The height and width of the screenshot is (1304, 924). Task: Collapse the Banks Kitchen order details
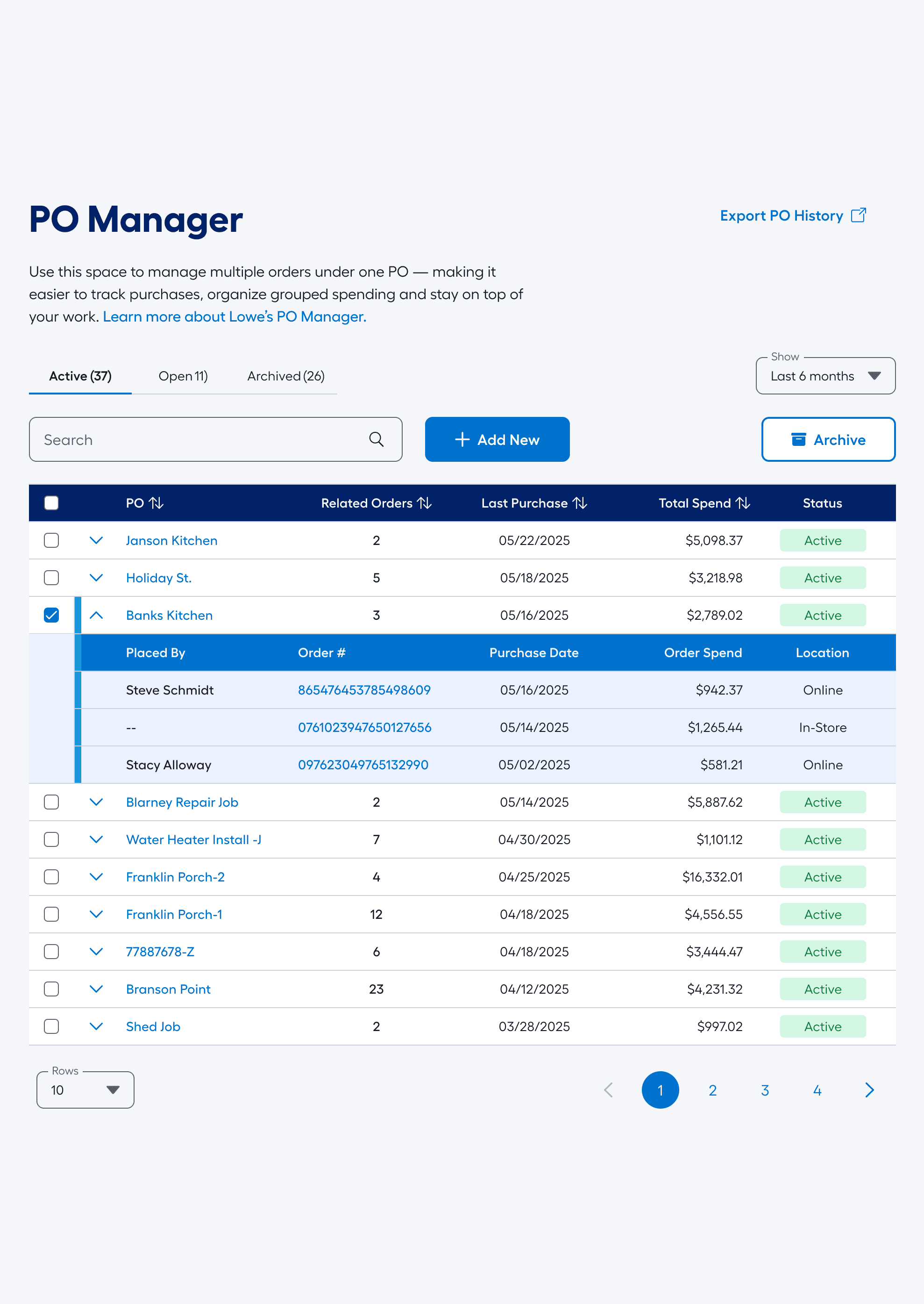point(96,615)
